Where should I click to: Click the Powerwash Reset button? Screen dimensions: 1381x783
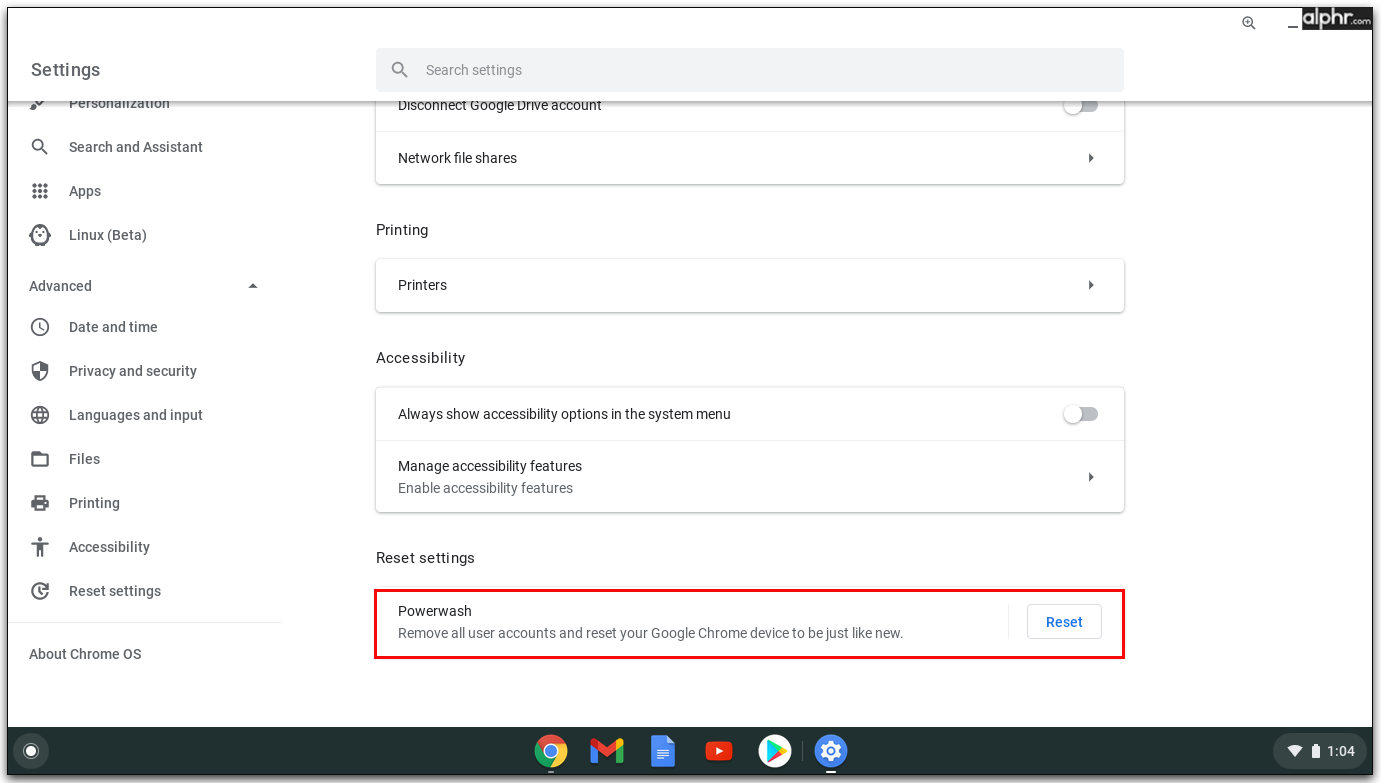click(x=1064, y=622)
